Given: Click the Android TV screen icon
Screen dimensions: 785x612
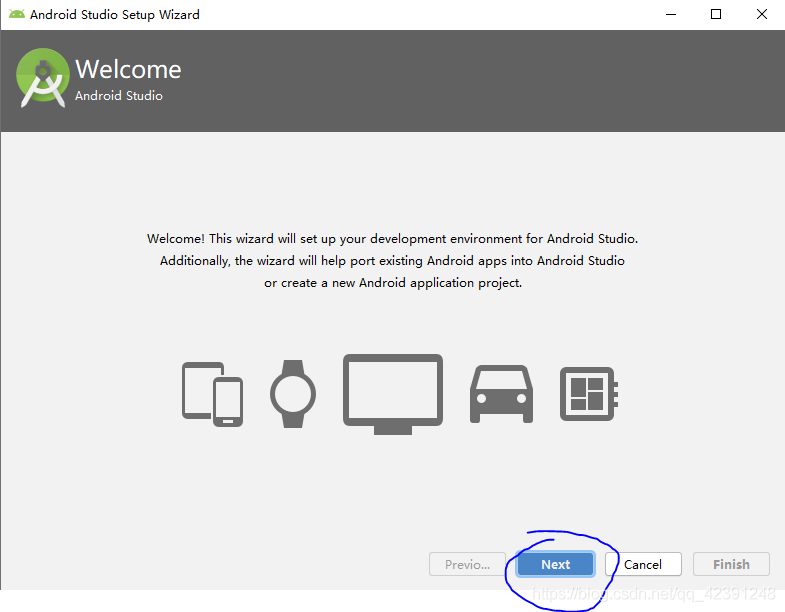Looking at the screenshot, I should [393, 394].
